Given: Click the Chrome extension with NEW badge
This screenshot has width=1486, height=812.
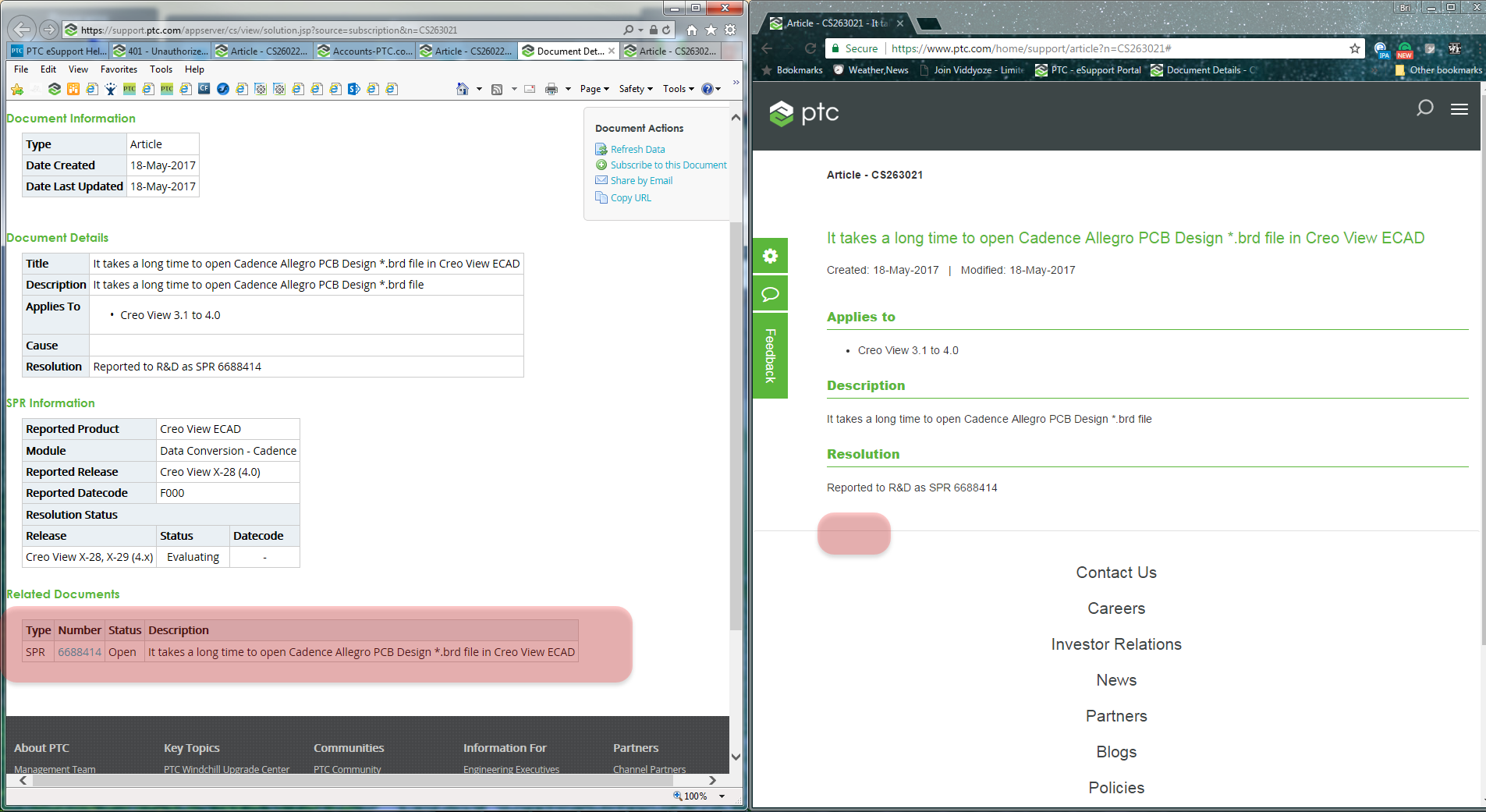Looking at the screenshot, I should (x=1405, y=49).
